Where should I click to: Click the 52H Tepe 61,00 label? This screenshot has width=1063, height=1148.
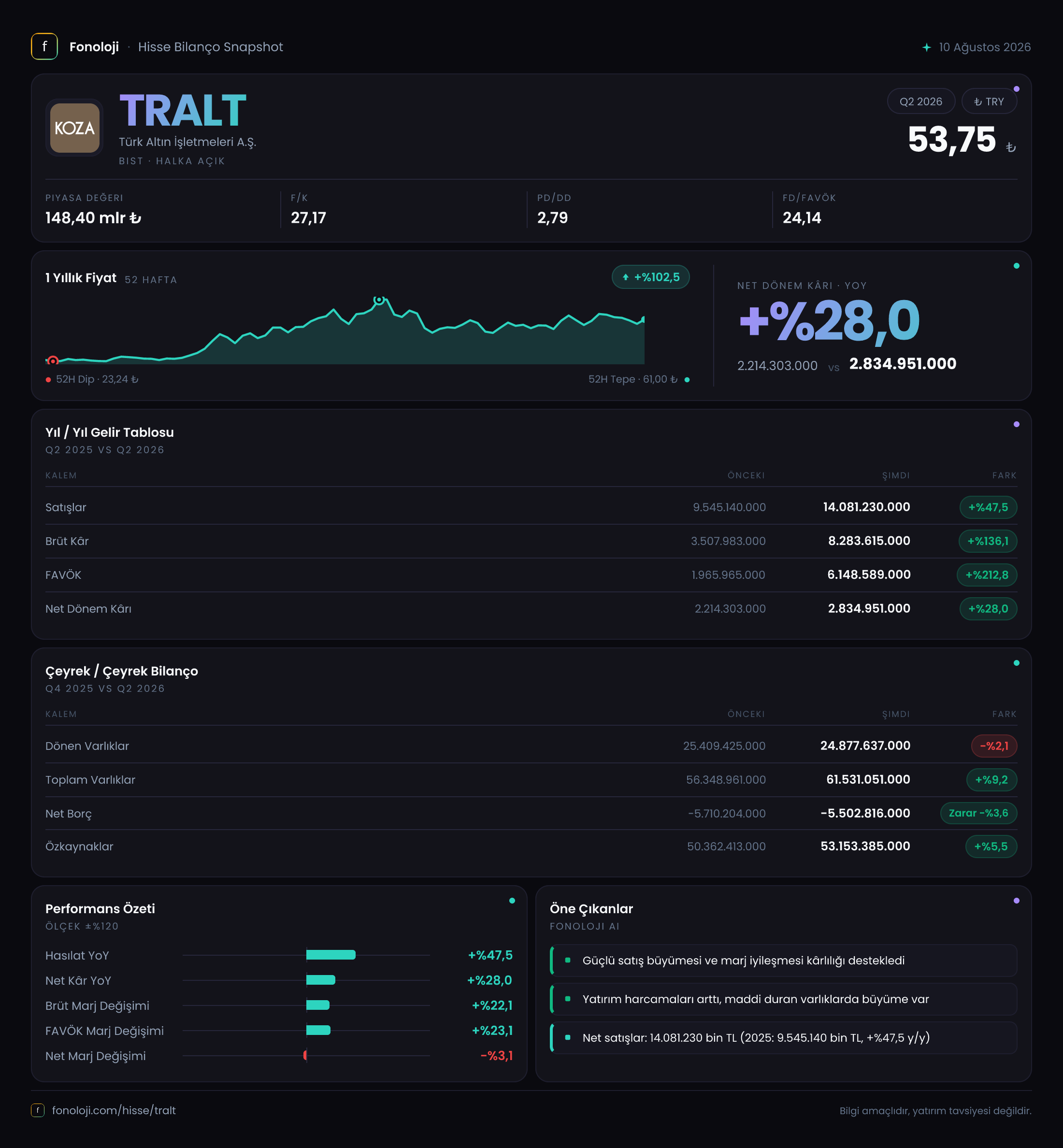633,379
